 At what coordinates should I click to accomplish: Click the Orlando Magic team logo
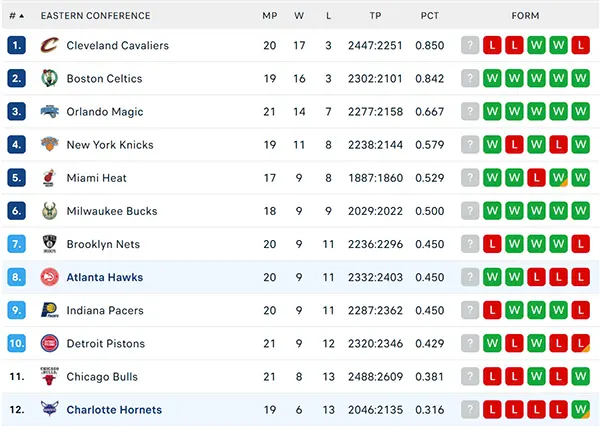(49, 111)
